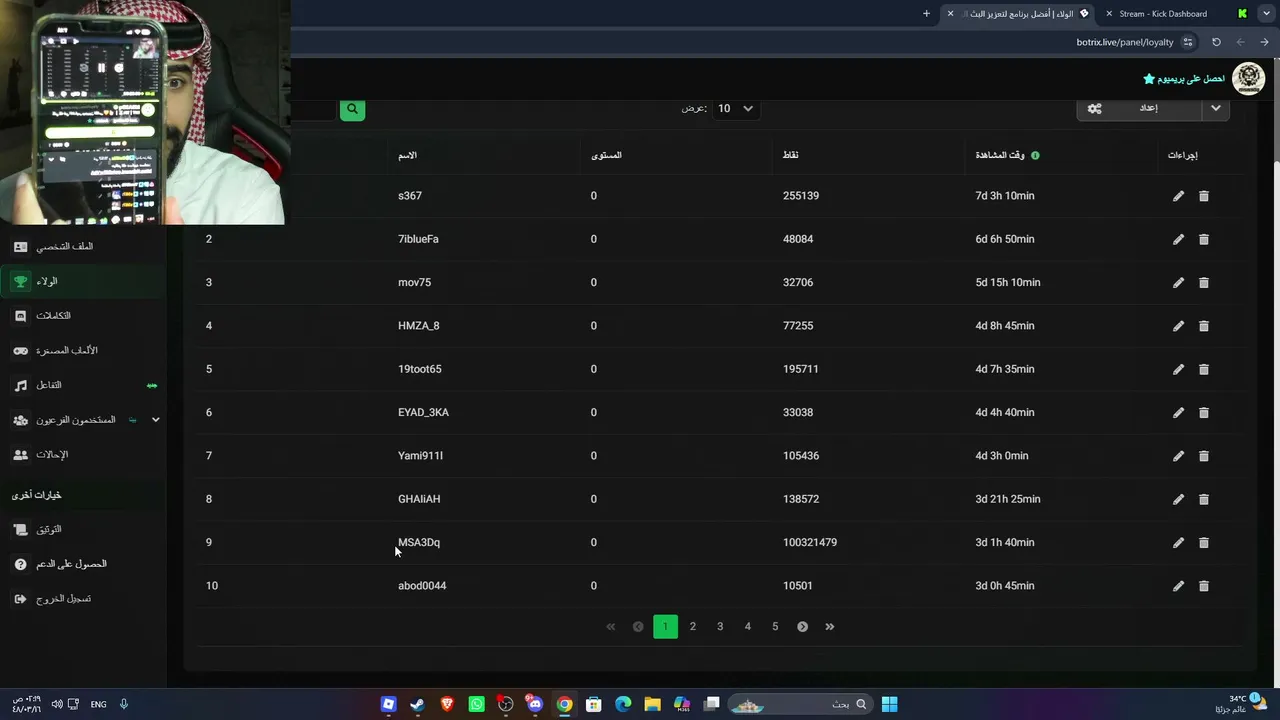Image resolution: width=1280 pixels, height=720 pixels.
Task: Delete the mov75 entry
Action: (1204, 283)
